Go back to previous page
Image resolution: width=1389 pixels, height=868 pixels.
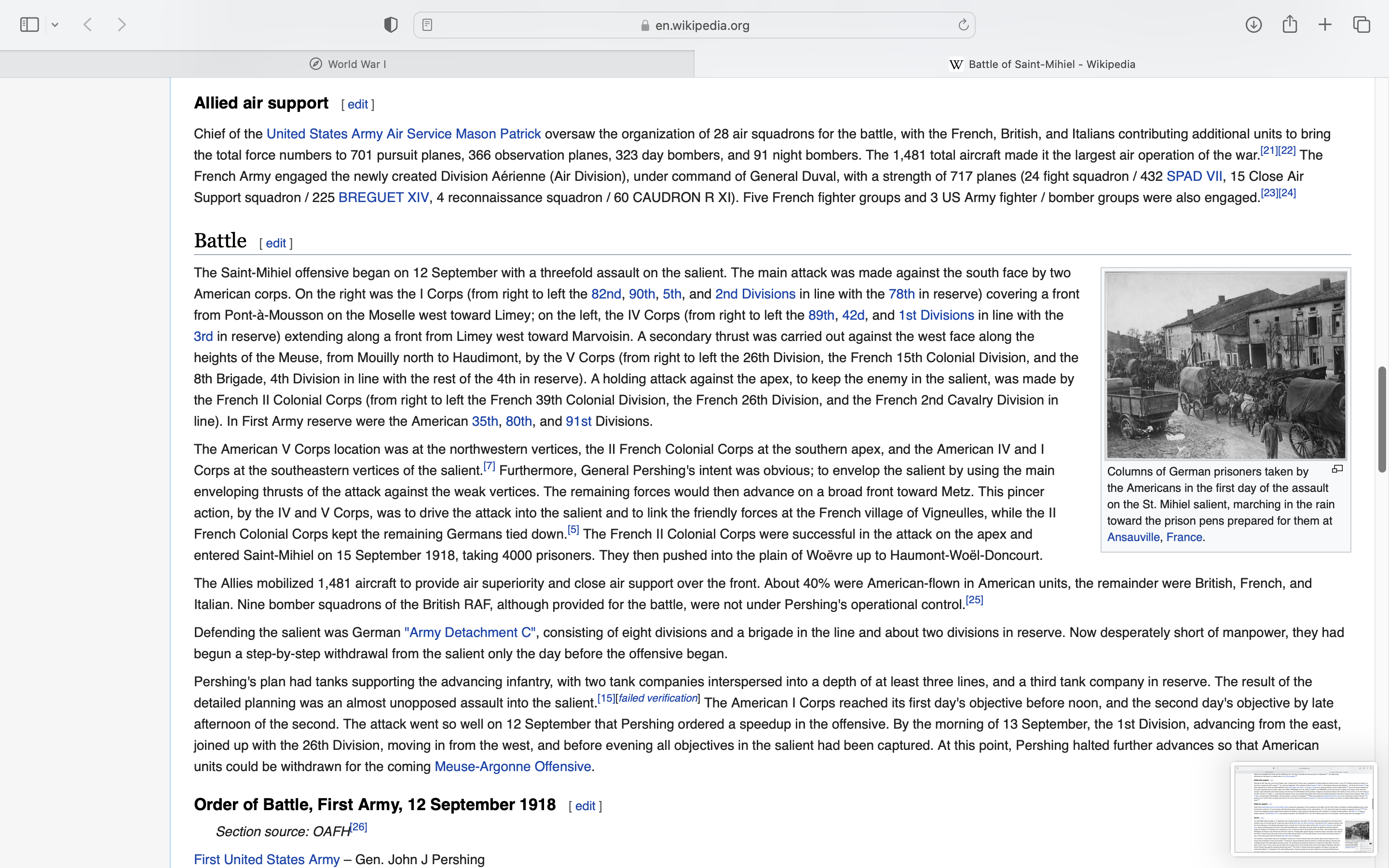88,25
